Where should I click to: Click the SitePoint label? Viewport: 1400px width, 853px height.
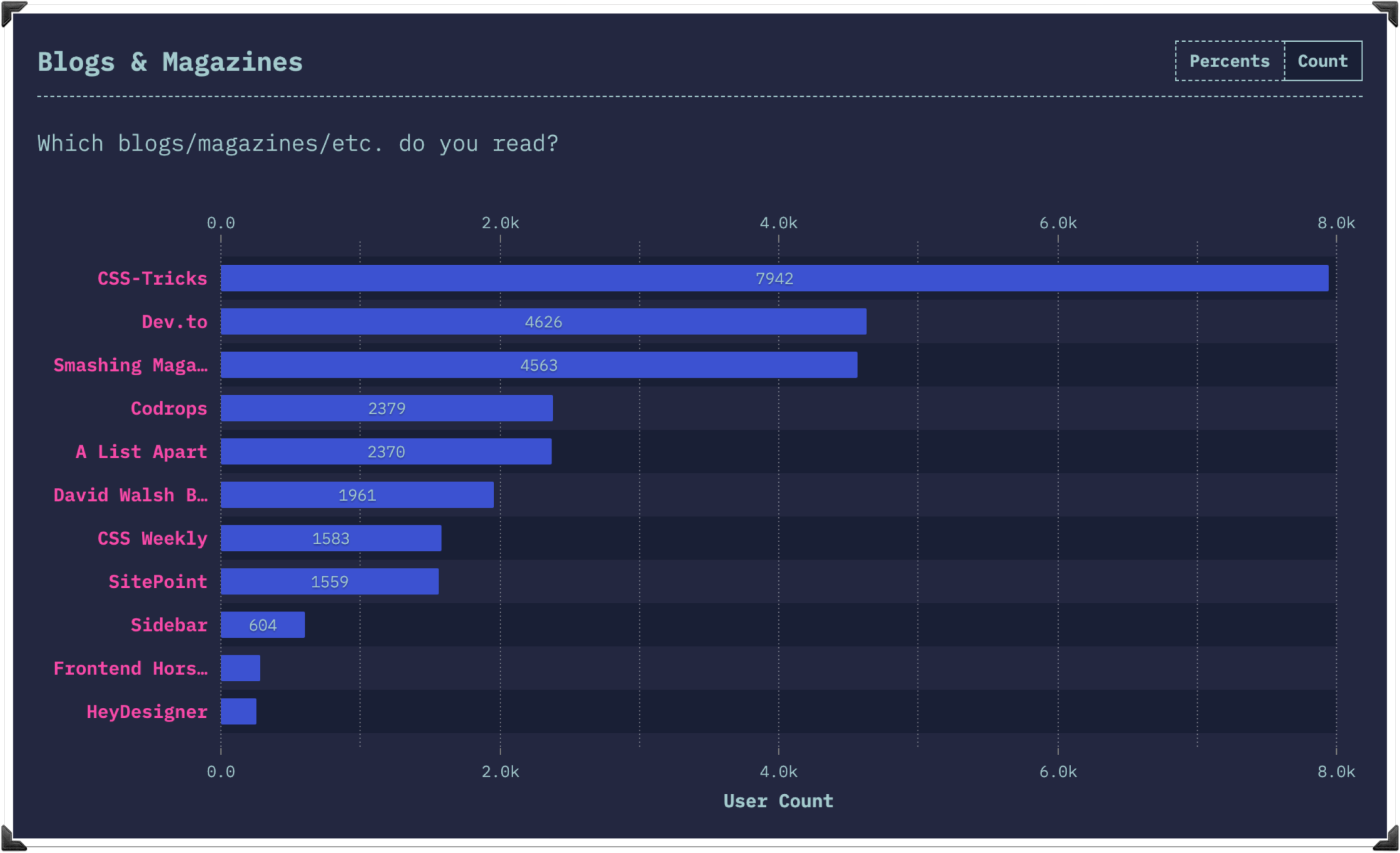[x=158, y=582]
